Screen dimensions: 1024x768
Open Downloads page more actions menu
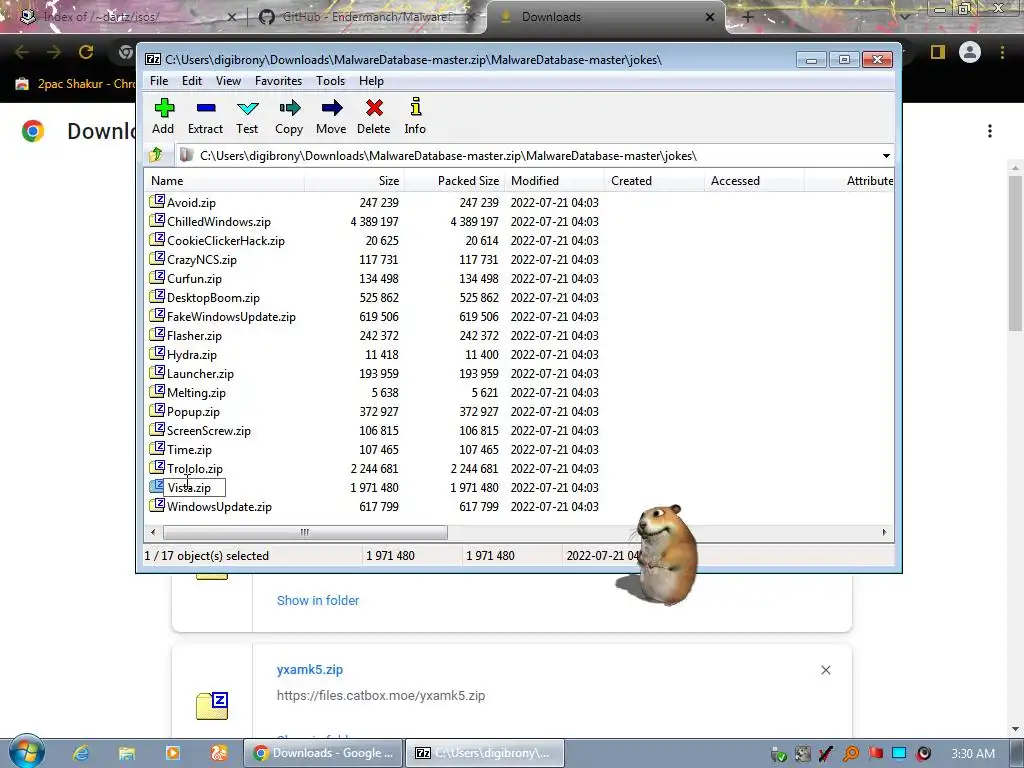(x=990, y=131)
